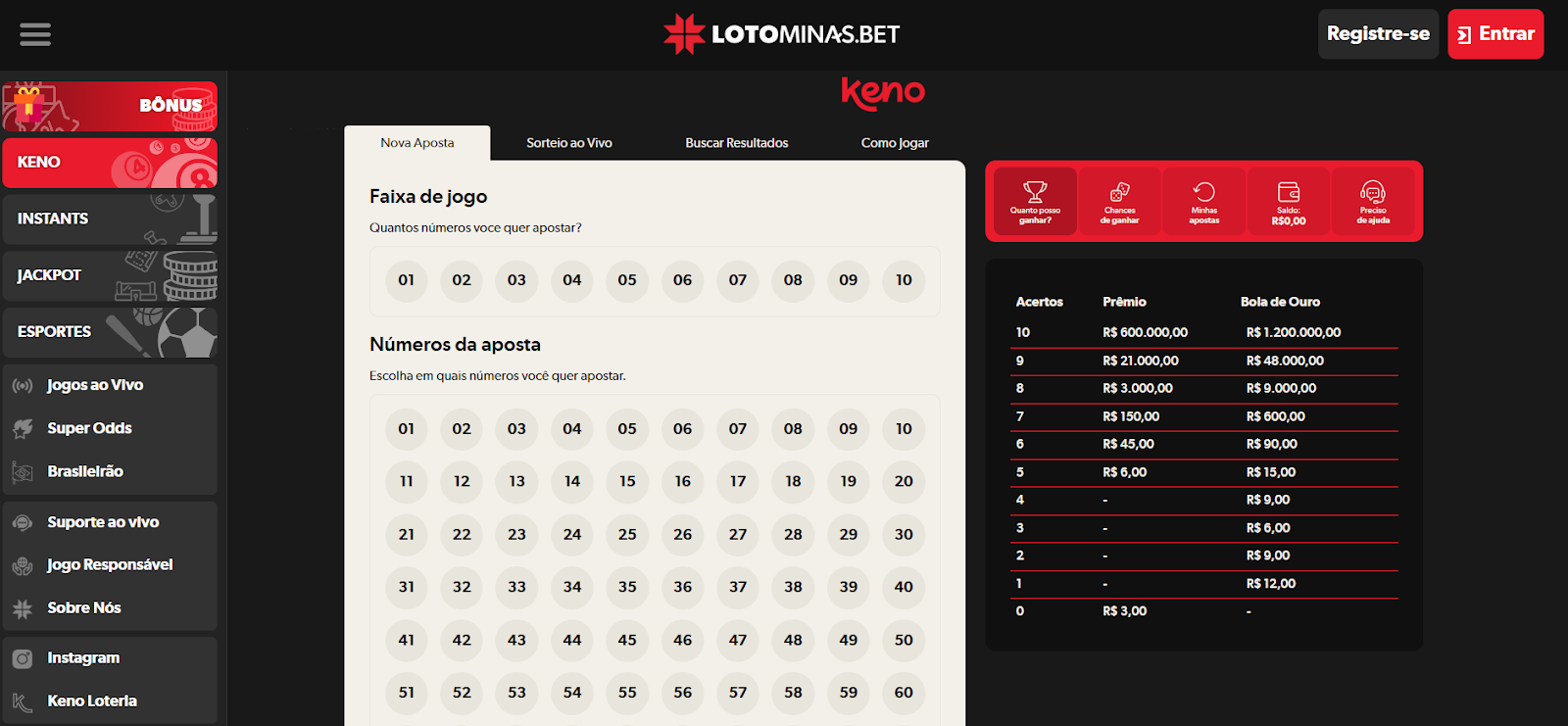Click the Registre-se button
1568x726 pixels.
(x=1378, y=34)
